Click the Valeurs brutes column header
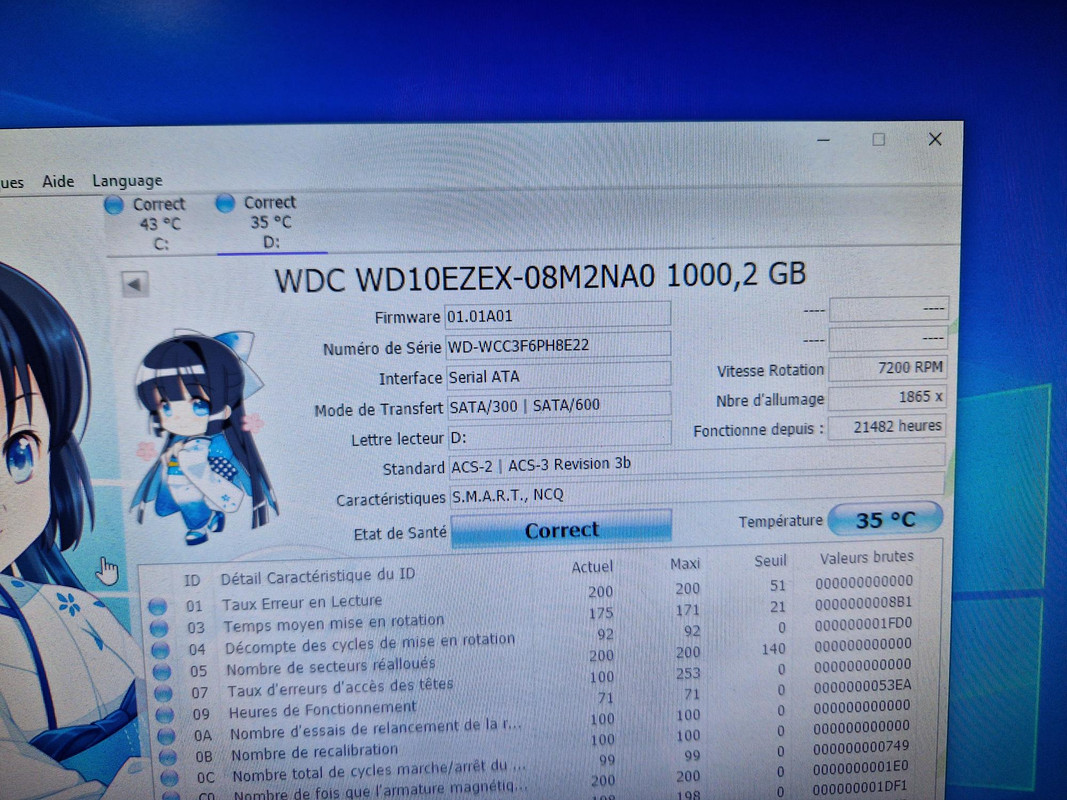Screen dimensions: 1067x800 866,558
